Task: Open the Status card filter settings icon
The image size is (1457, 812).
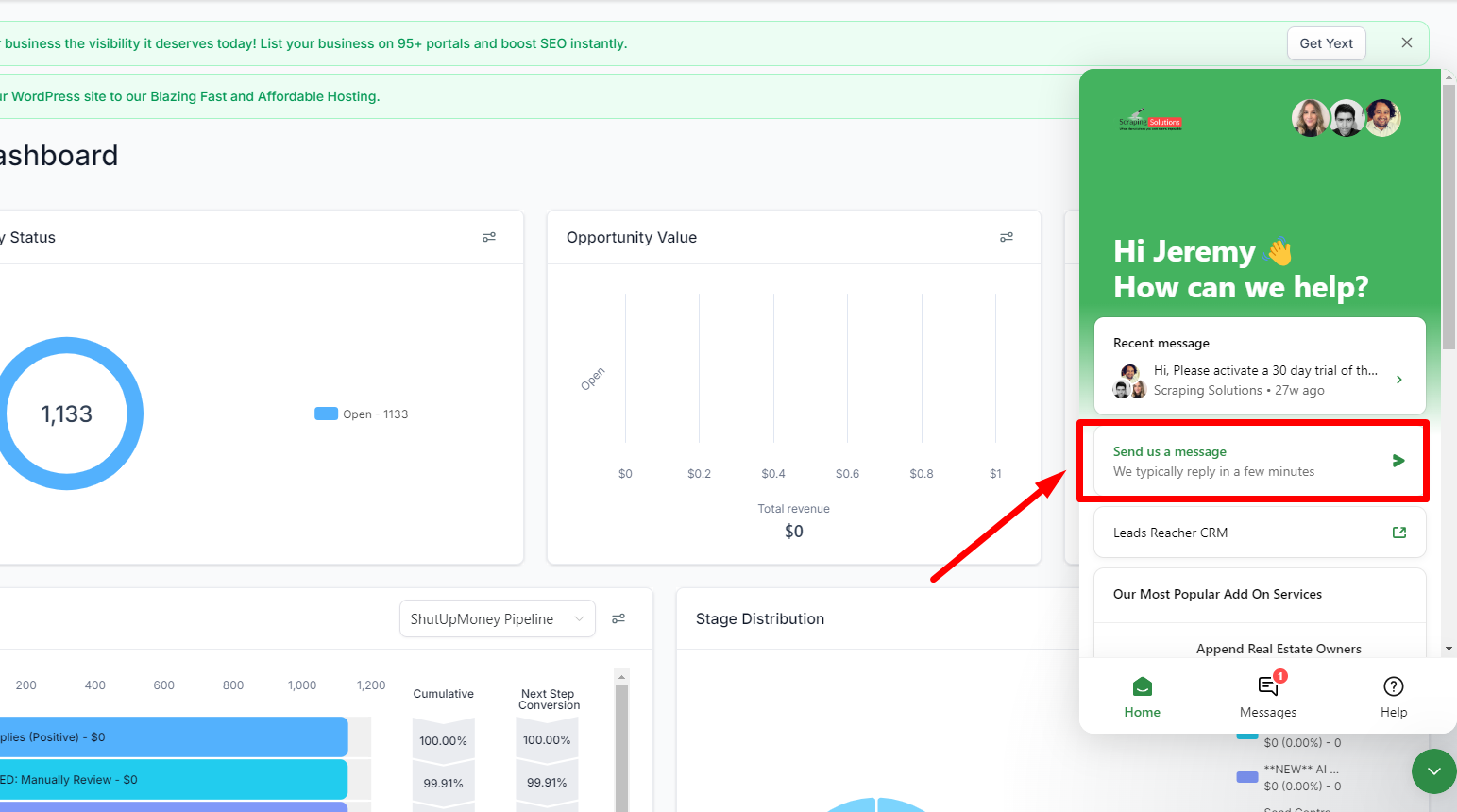Action: pyautogui.click(x=489, y=237)
